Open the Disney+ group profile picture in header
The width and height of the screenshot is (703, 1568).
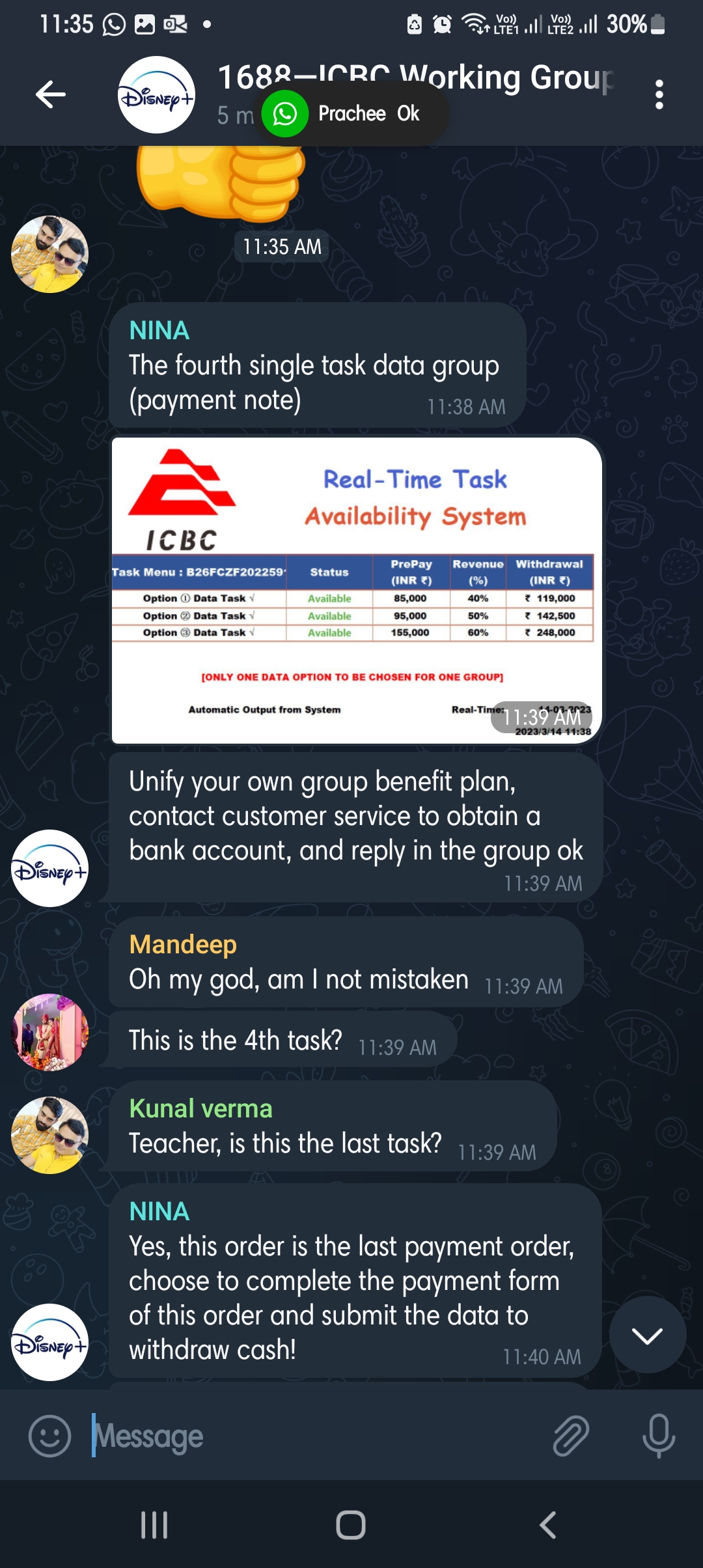click(156, 94)
